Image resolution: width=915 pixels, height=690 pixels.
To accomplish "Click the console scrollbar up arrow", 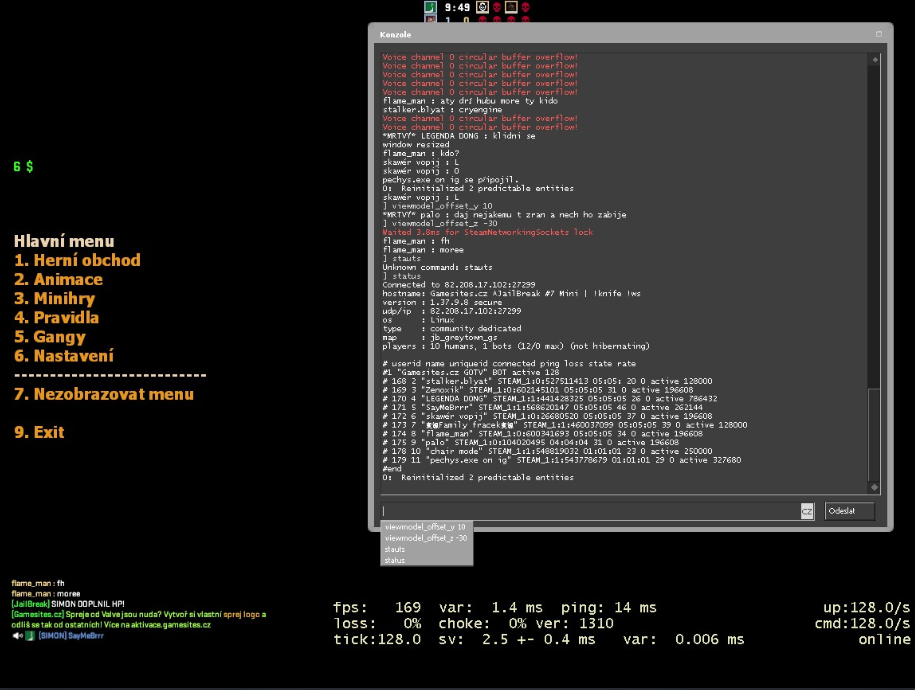I will [x=874, y=60].
